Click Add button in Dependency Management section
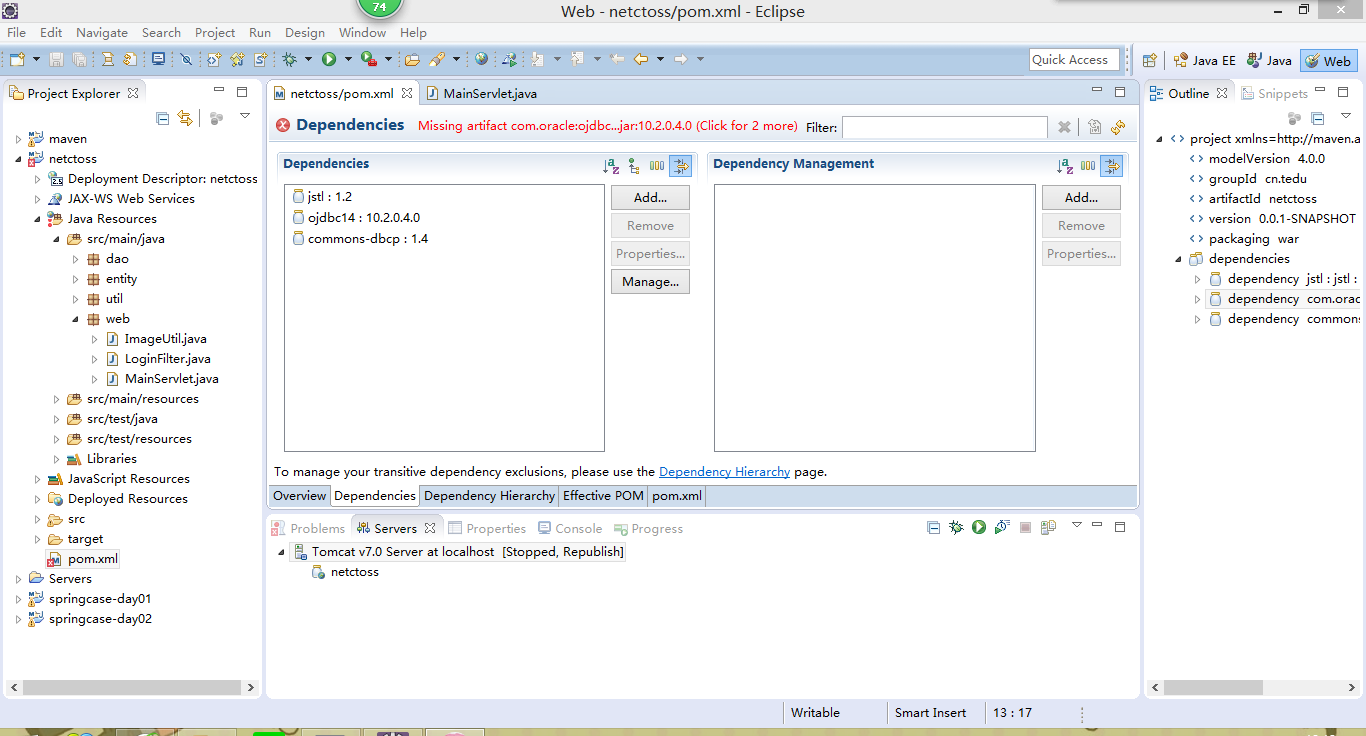 coord(1081,198)
